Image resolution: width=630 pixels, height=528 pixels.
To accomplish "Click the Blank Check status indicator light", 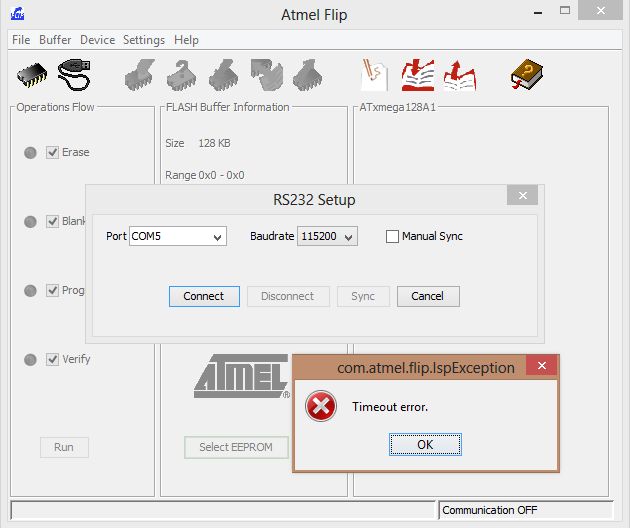I will click(x=30, y=222).
